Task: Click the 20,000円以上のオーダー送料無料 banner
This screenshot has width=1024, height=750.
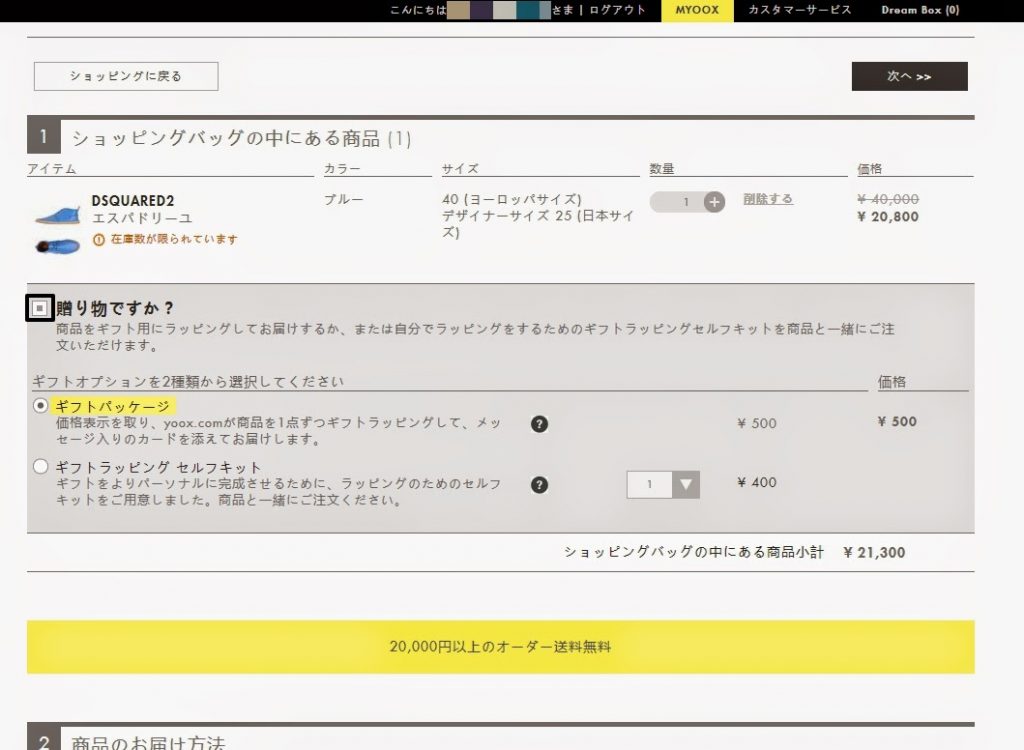Action: pos(500,647)
